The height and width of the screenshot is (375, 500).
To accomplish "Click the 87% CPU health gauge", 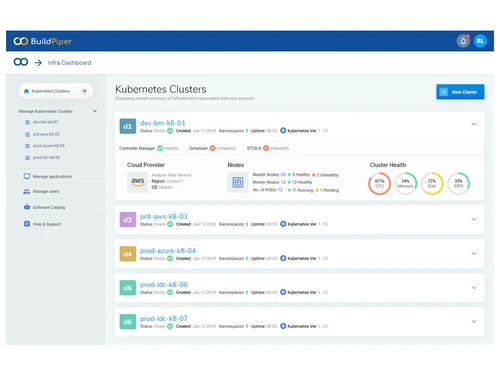I will (x=379, y=183).
